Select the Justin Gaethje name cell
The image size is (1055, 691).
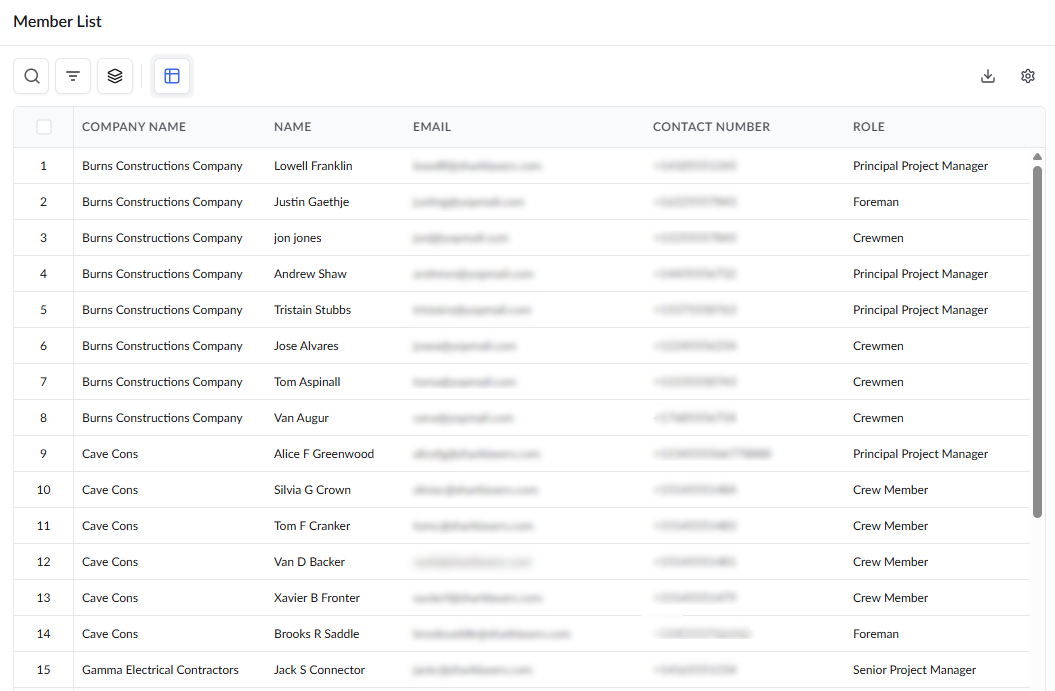tap(312, 202)
